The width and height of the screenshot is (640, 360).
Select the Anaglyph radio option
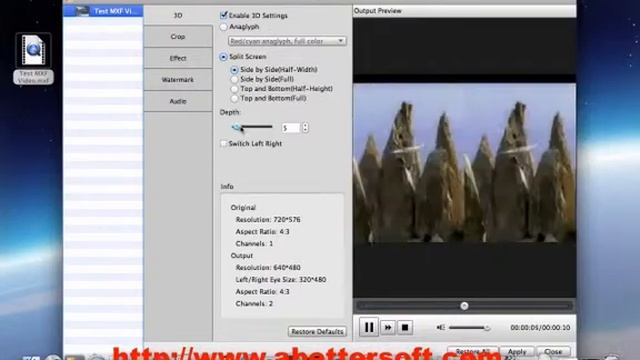(x=223, y=27)
